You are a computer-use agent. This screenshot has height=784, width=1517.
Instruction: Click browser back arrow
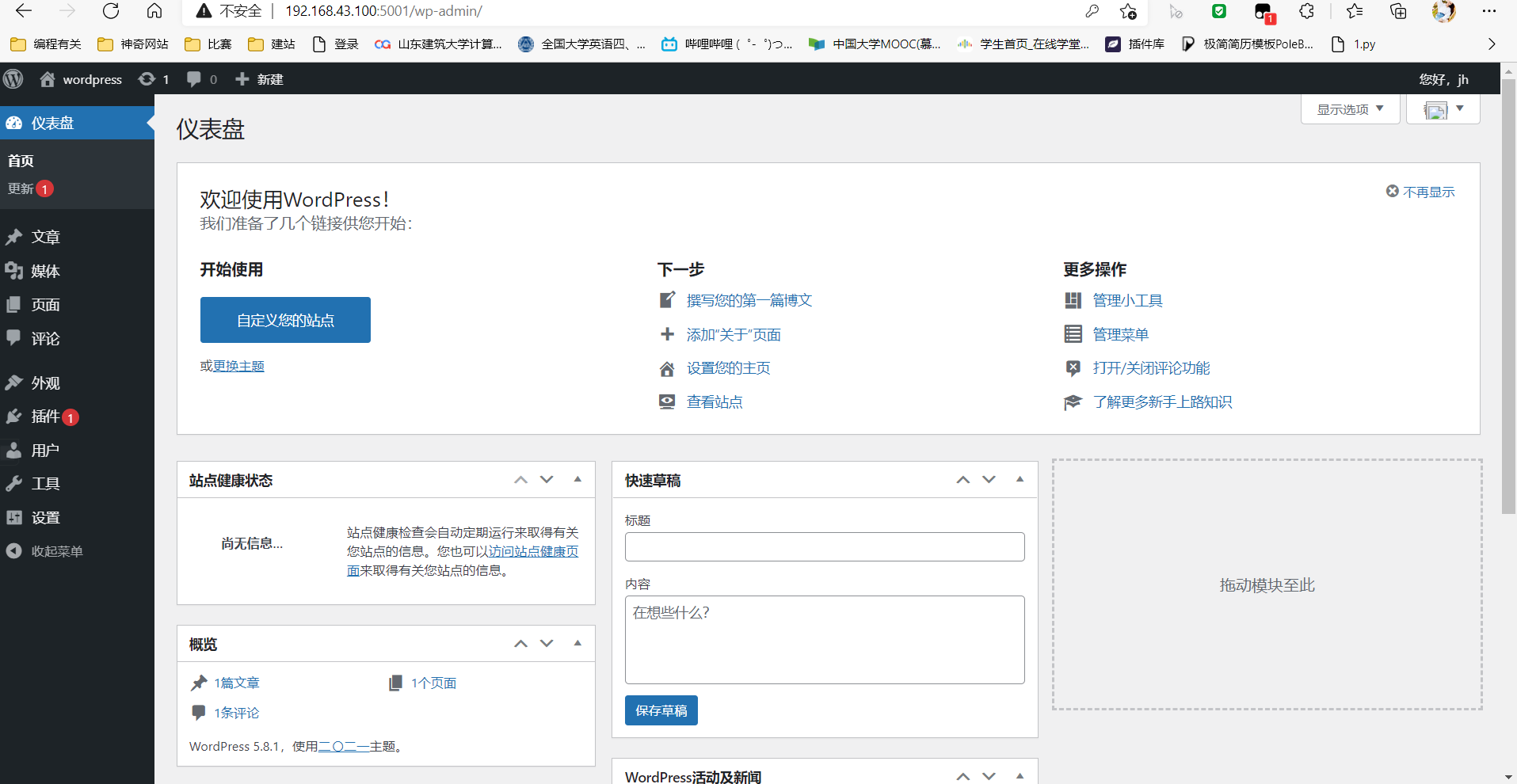tap(24, 11)
